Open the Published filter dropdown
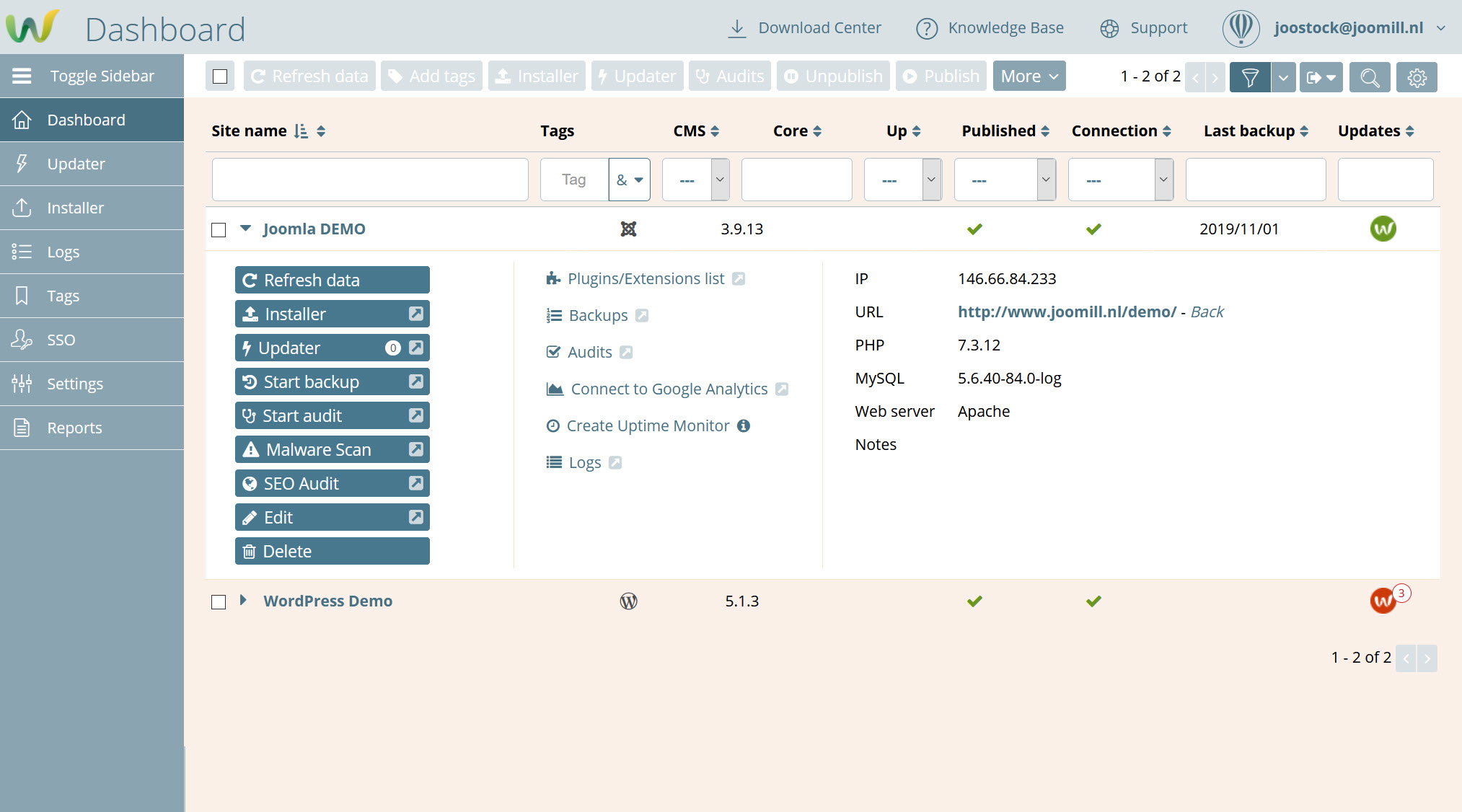 [1005, 180]
